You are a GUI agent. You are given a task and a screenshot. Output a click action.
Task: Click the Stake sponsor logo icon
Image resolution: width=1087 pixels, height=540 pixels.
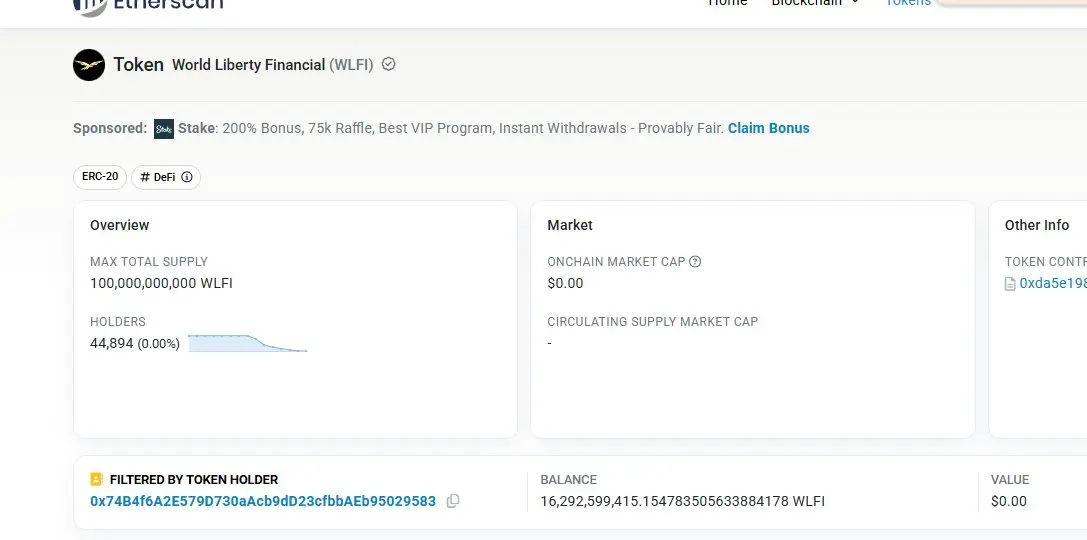(x=164, y=128)
